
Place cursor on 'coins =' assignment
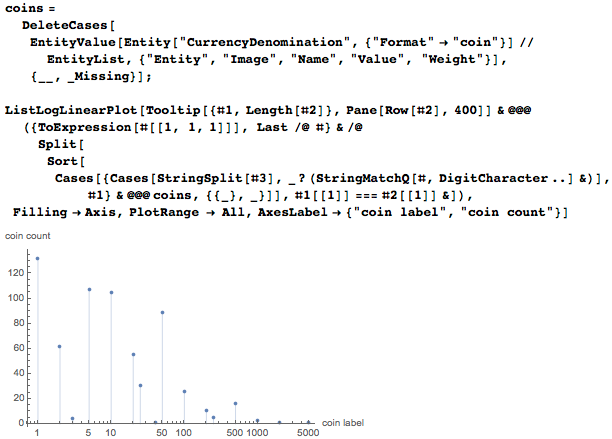point(30,8)
